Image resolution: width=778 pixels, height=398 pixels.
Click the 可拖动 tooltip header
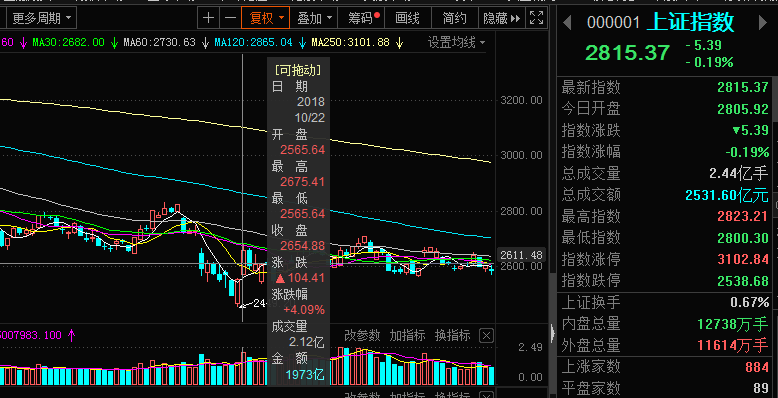click(x=298, y=70)
